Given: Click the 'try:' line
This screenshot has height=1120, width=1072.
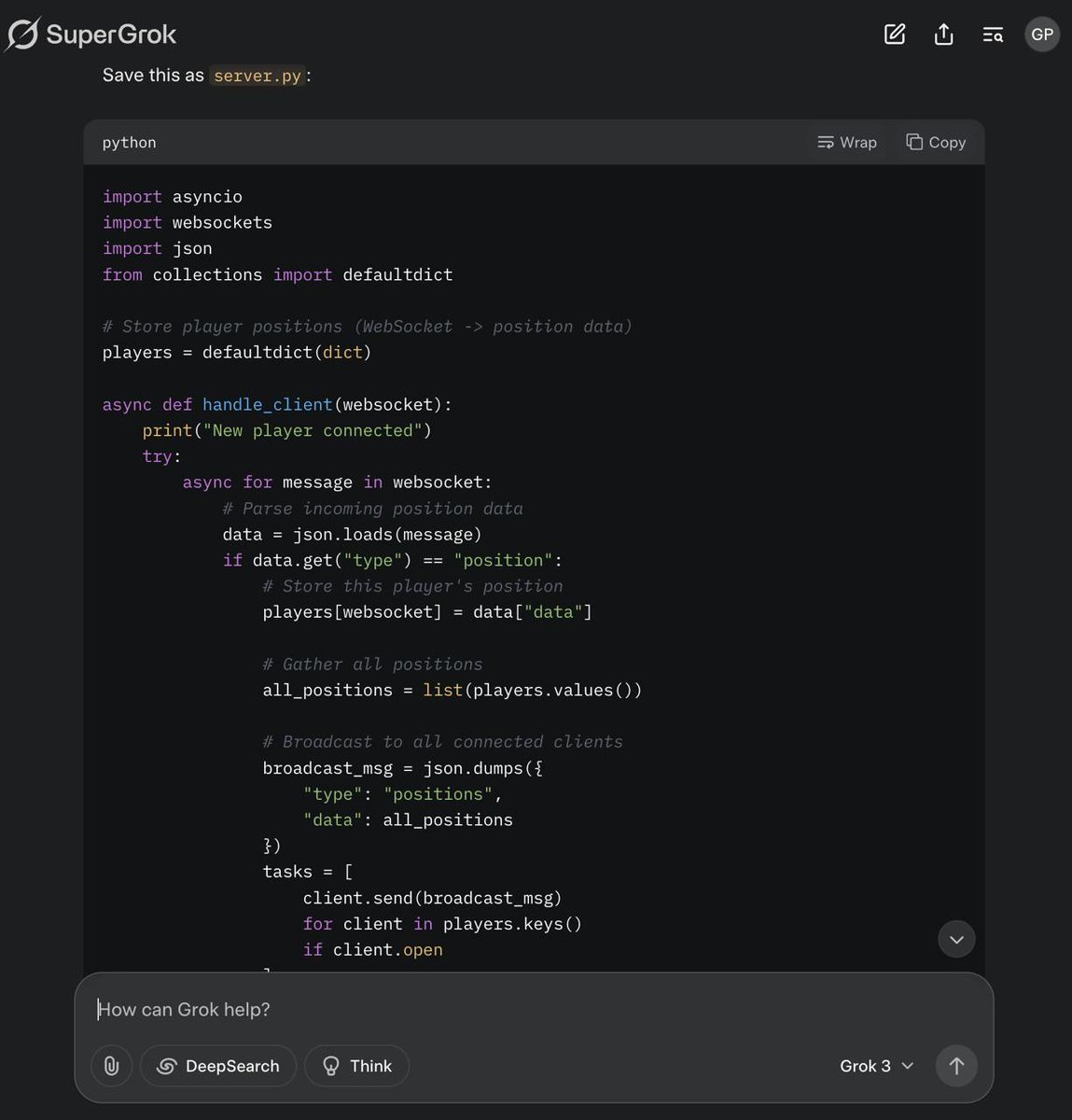Looking at the screenshot, I should pyautogui.click(x=161, y=455).
